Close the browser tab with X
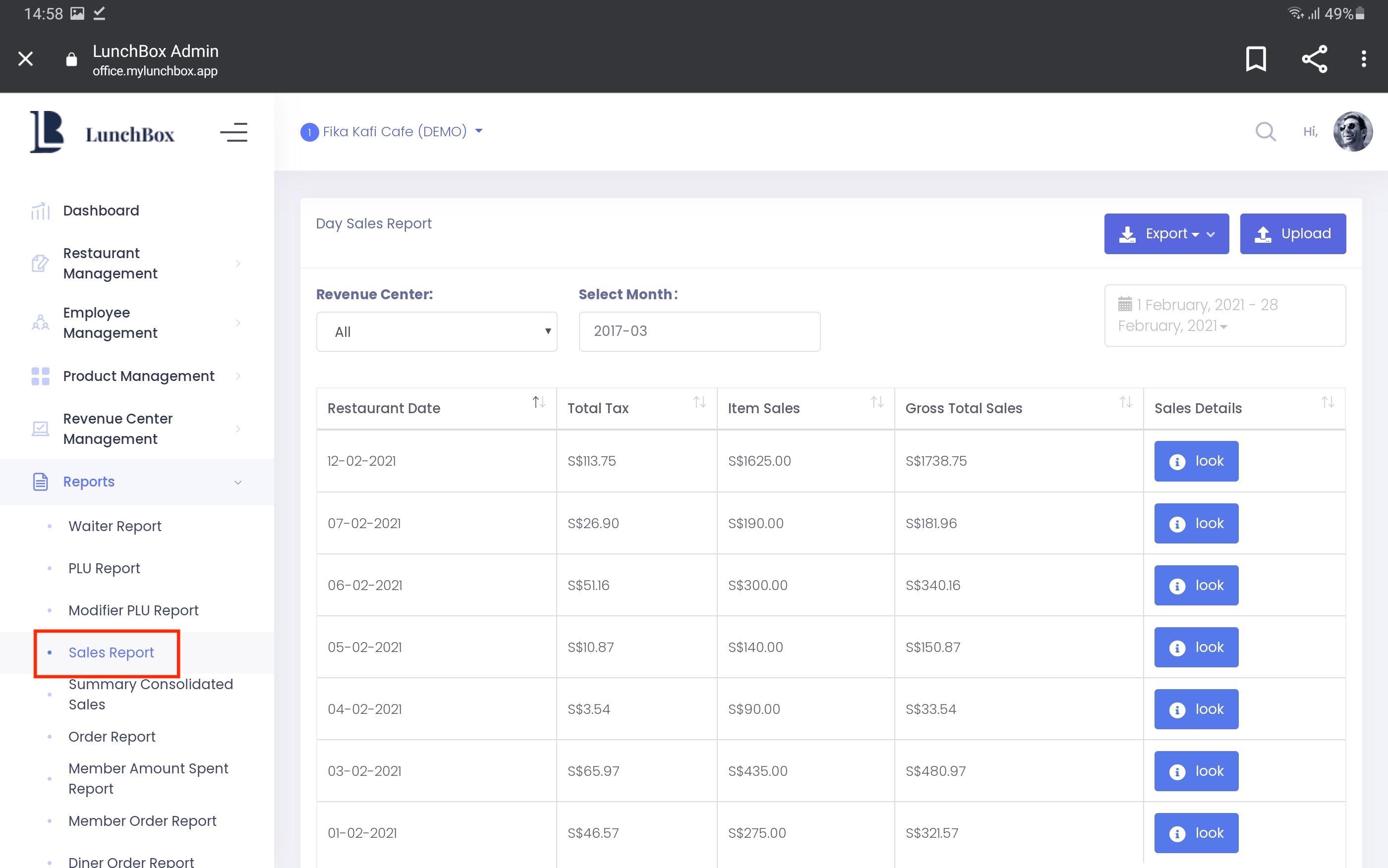Screen dimensions: 1388x868 pos(25,58)
